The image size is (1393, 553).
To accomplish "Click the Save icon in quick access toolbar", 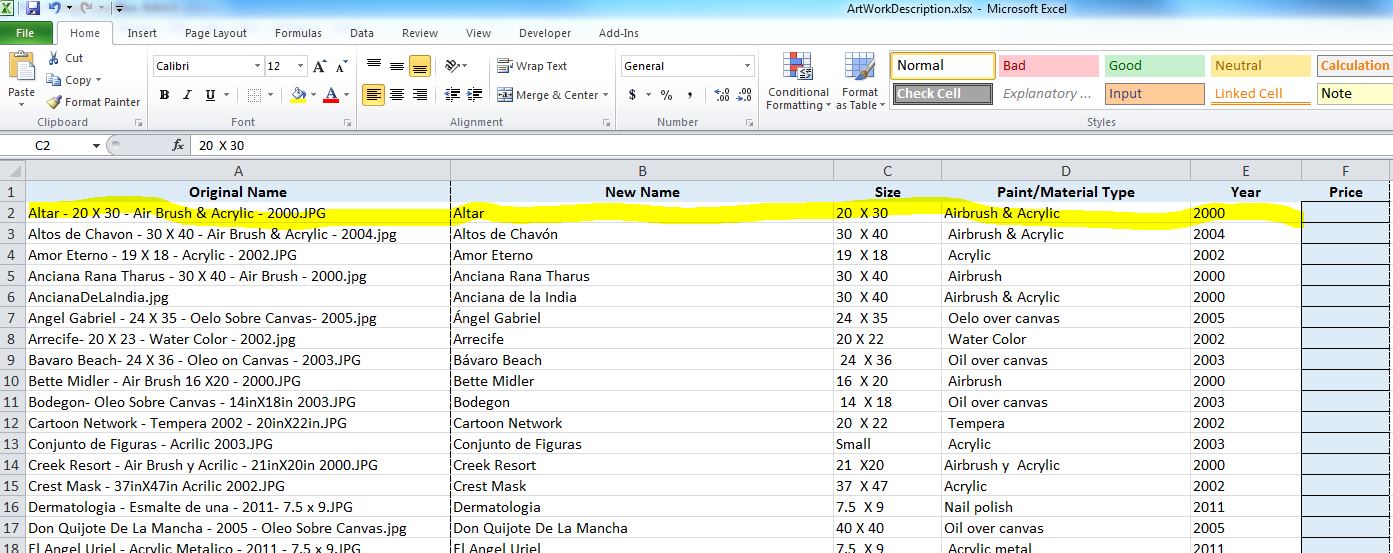I will (33, 9).
